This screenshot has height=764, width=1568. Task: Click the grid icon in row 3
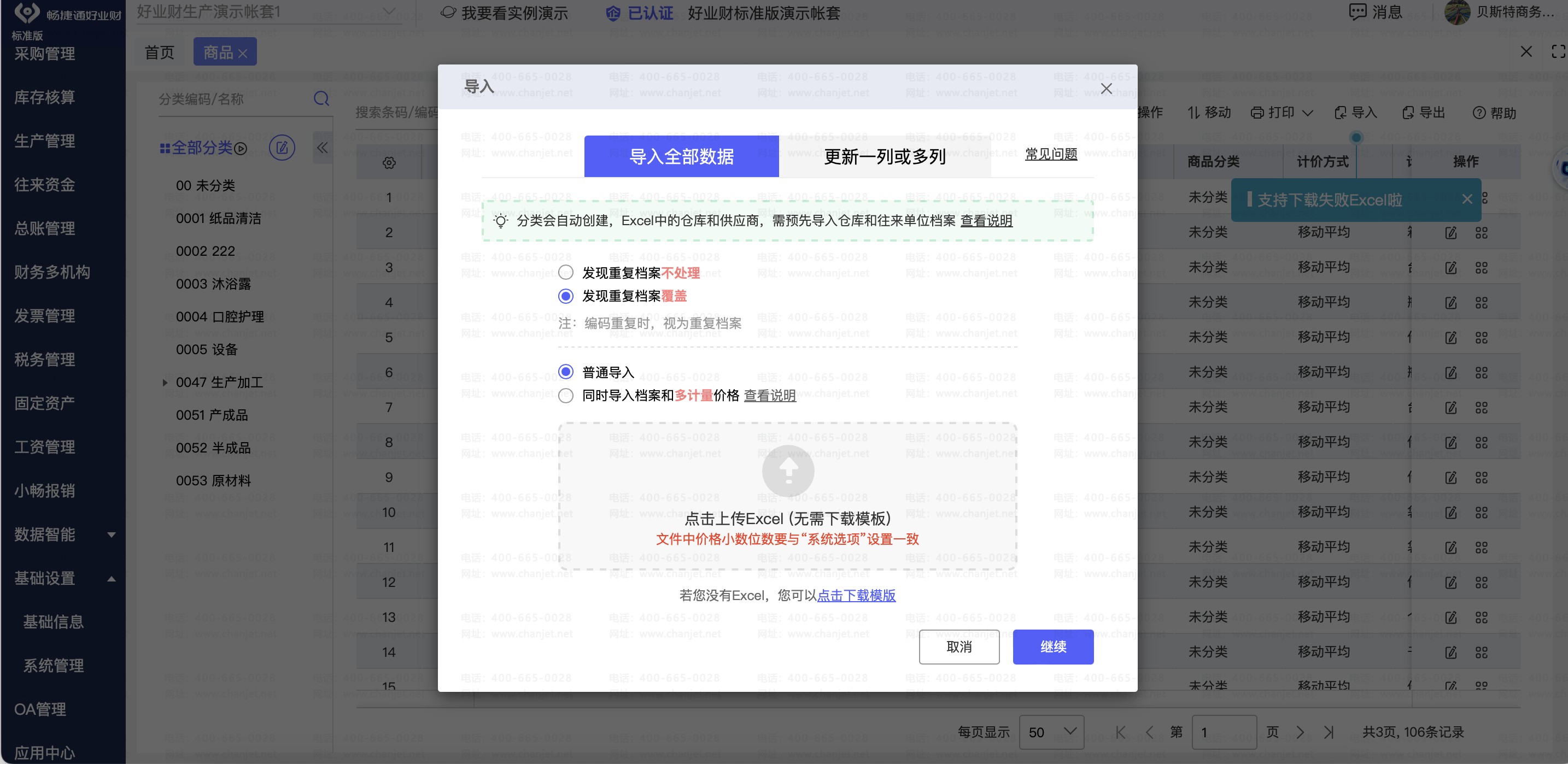1482,268
